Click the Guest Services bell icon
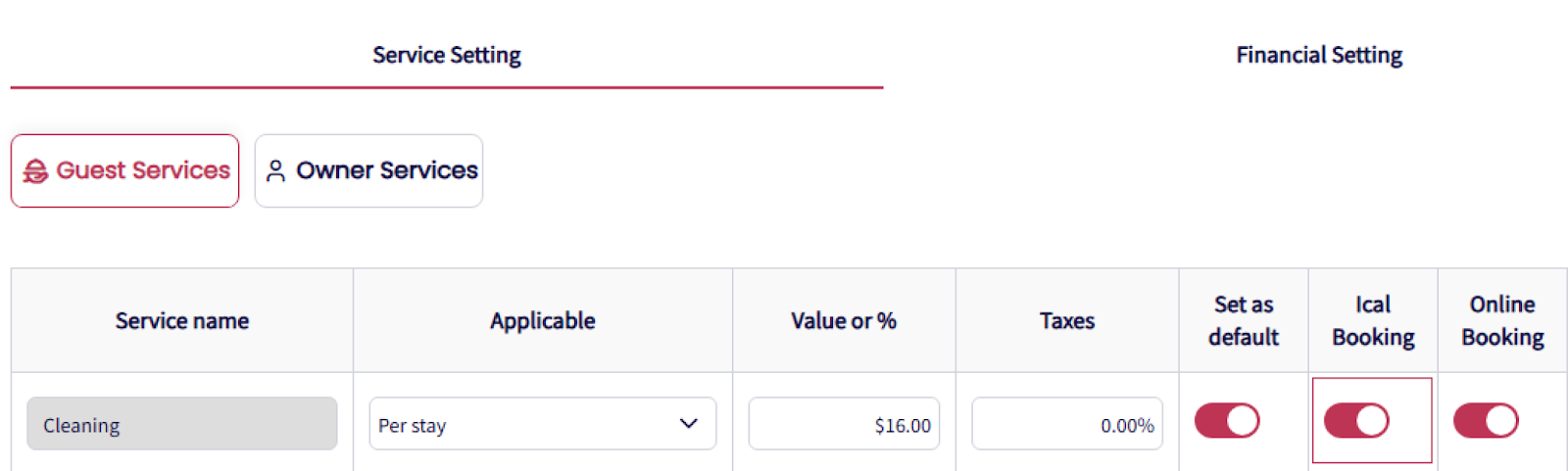The width and height of the screenshot is (1568, 471). click(x=35, y=171)
